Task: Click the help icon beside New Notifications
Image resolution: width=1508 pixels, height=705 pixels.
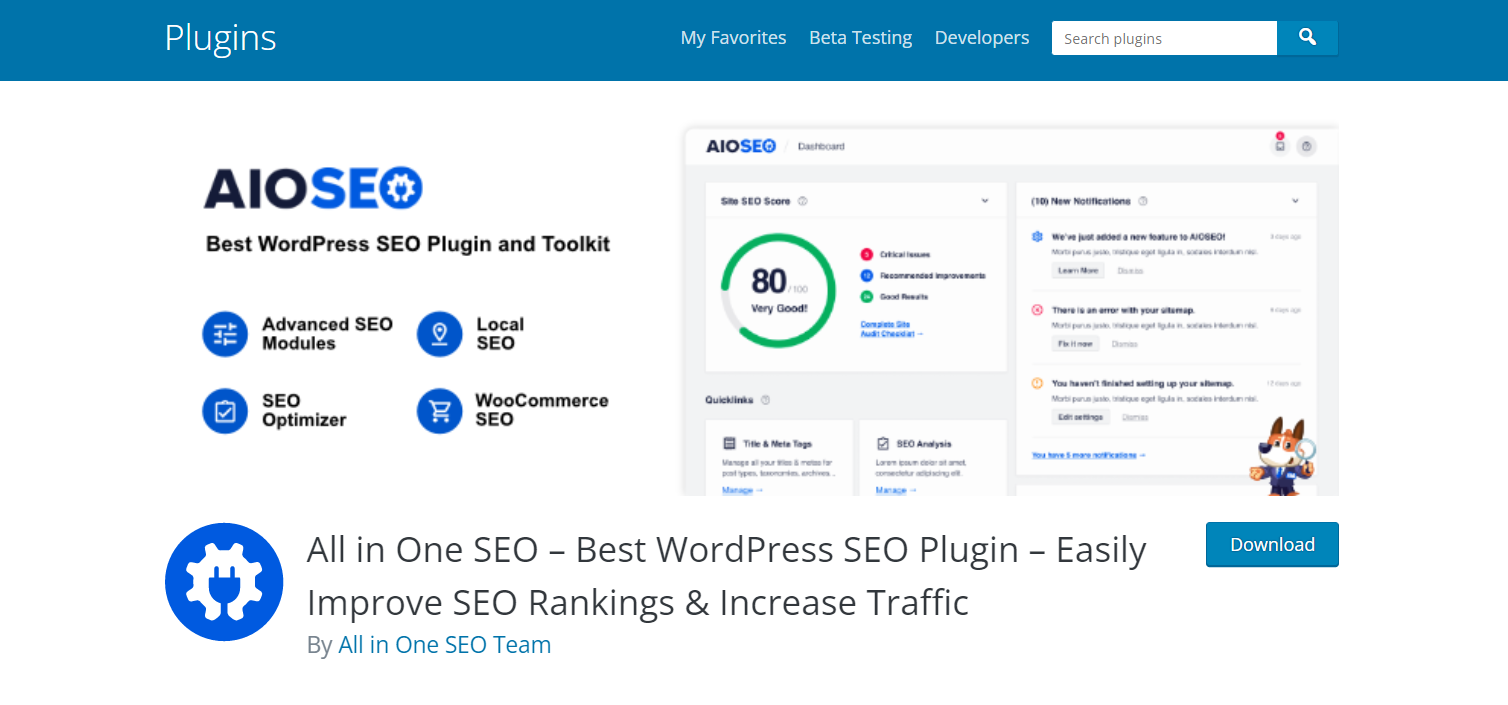Action: [x=1143, y=201]
